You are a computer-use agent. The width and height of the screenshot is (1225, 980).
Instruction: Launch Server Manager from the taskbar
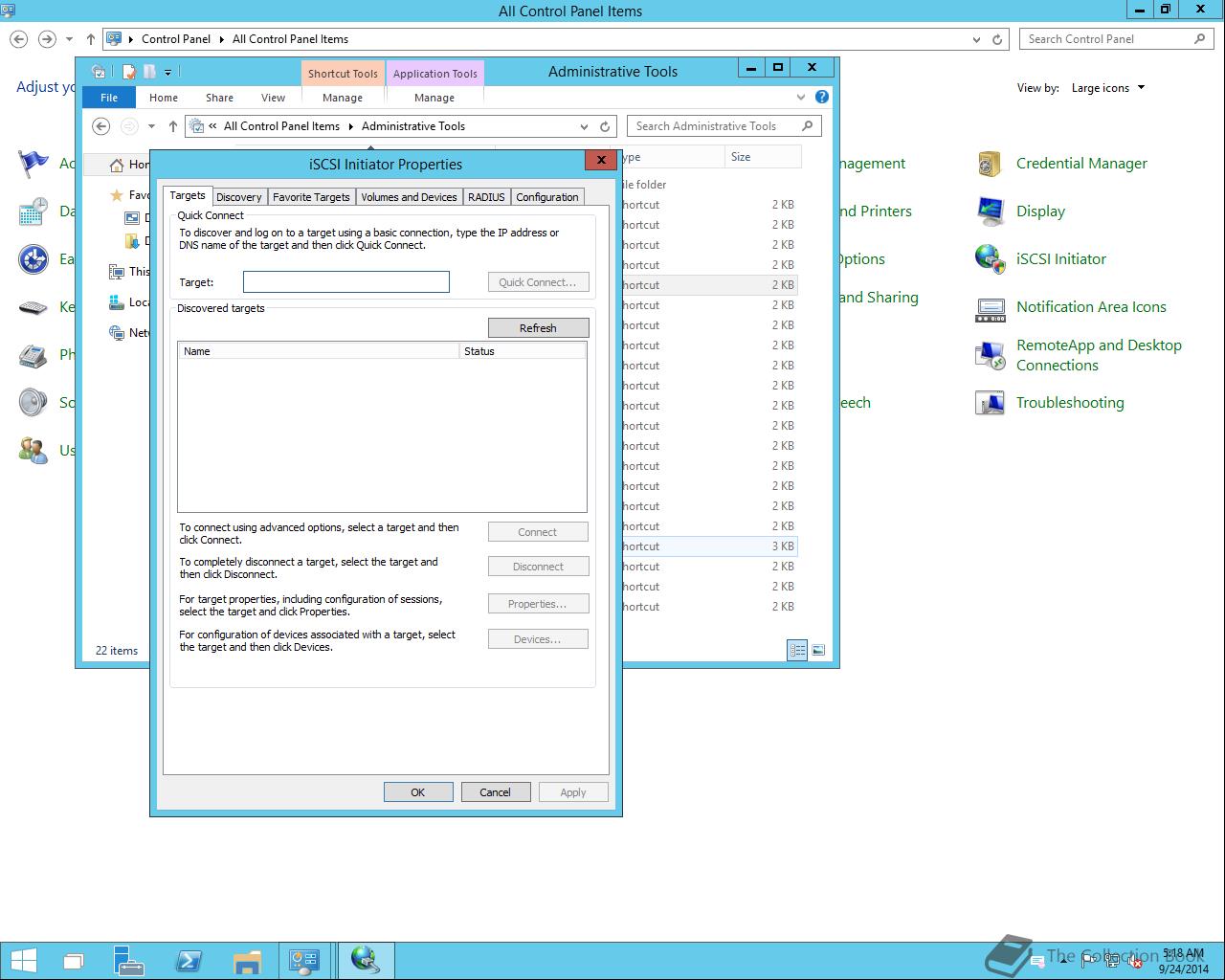point(128,961)
